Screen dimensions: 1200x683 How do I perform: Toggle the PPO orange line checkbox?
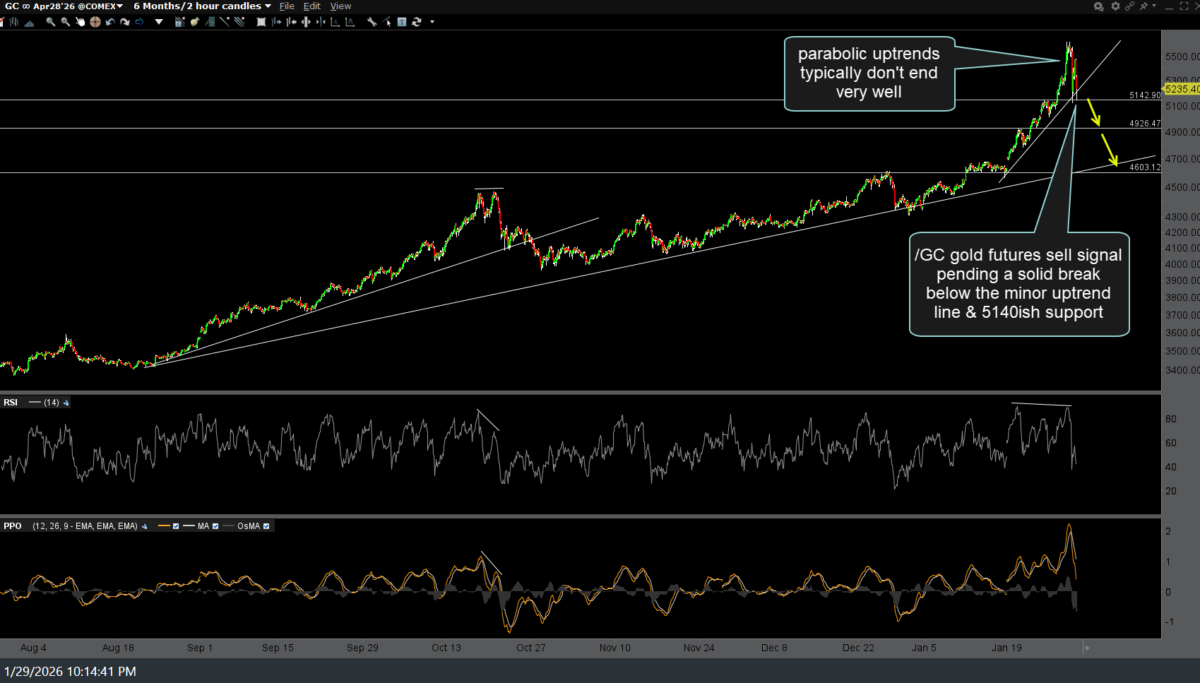click(176, 526)
